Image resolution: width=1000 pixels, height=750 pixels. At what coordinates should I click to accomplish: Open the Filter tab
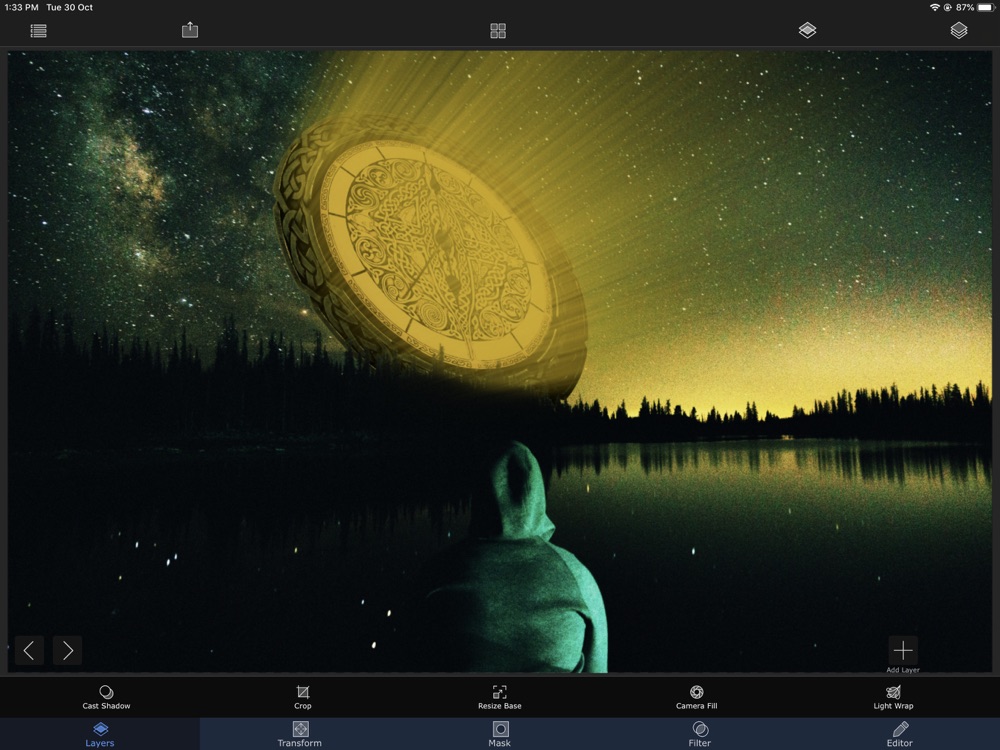[700, 734]
